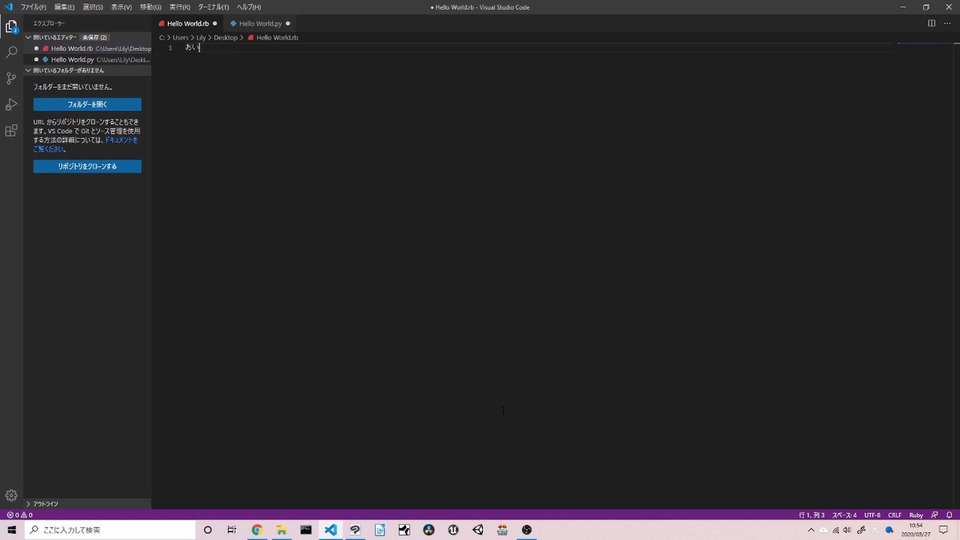Image resolution: width=960 pixels, height=540 pixels.
Task: Open the Edit menu
Action: point(64,7)
